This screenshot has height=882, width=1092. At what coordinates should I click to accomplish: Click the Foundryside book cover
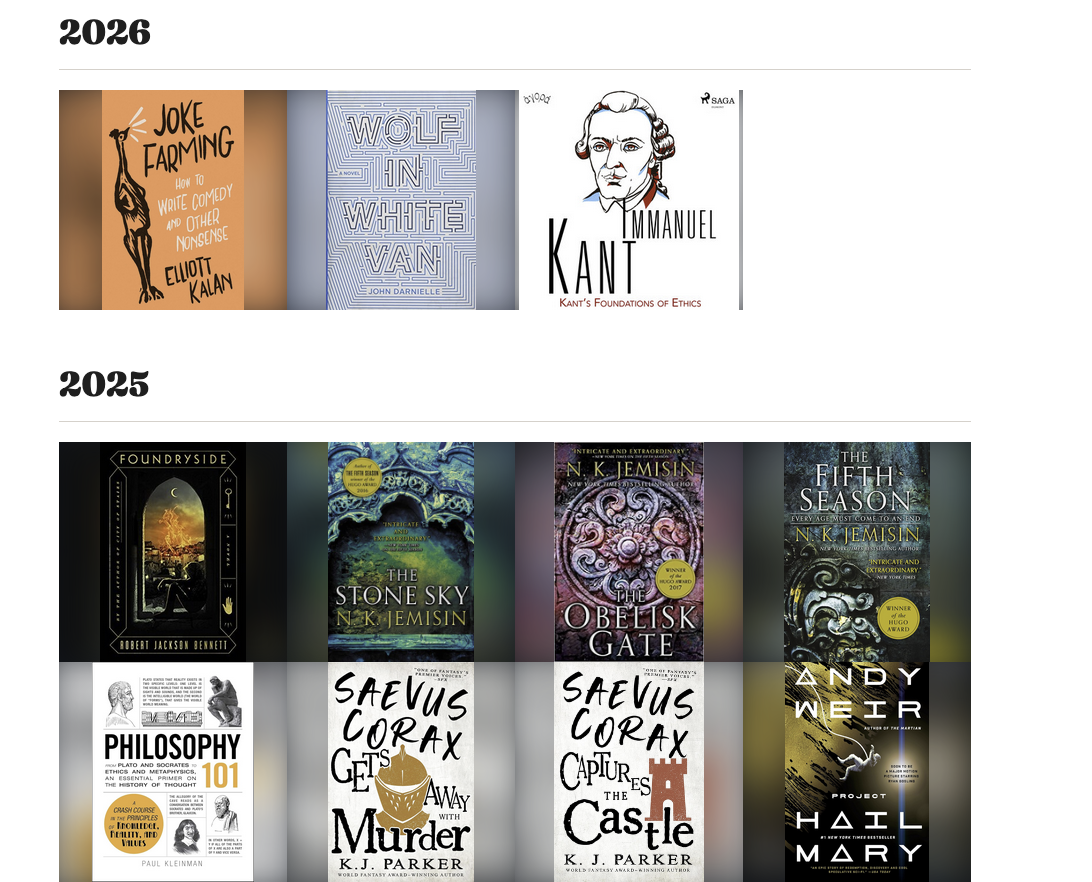[x=173, y=552]
